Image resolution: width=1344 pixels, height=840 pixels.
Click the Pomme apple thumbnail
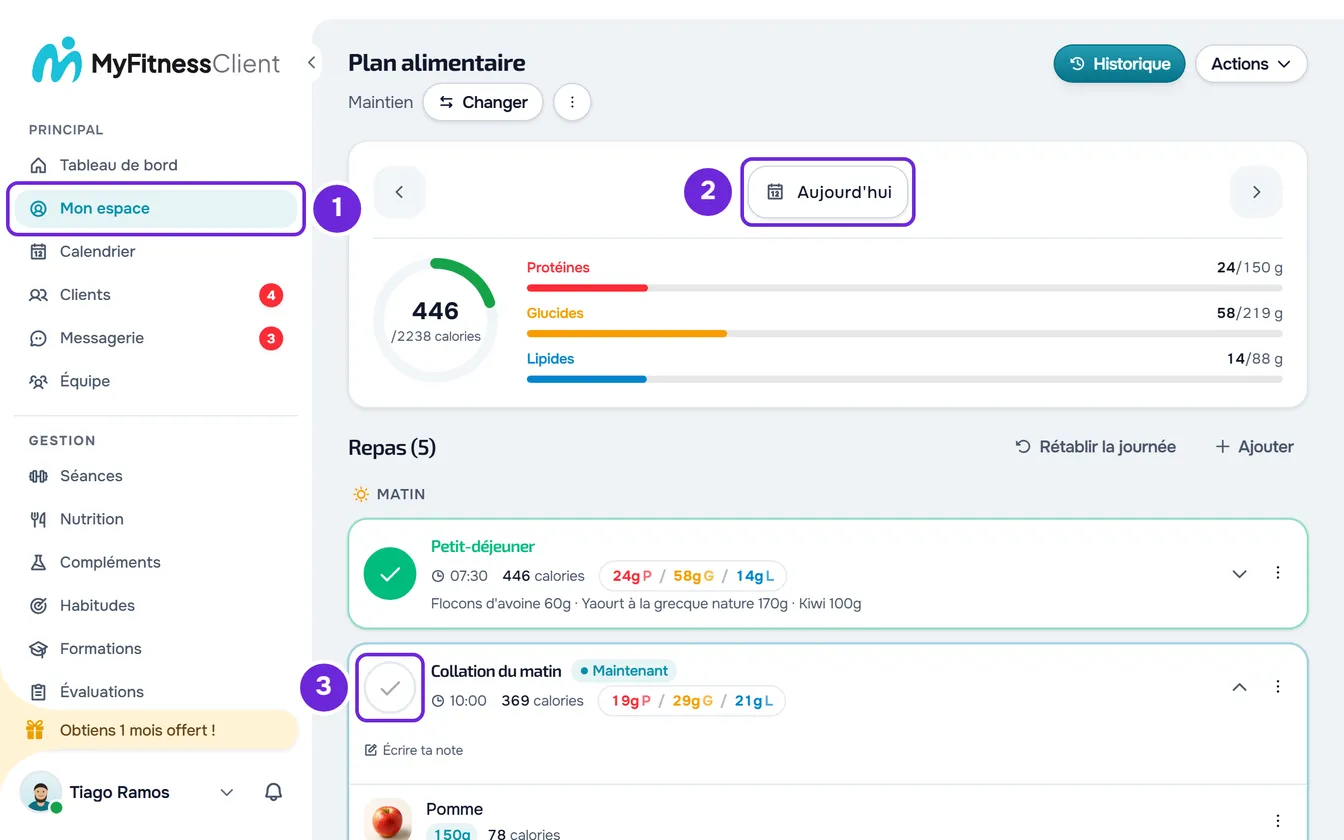coord(388,820)
